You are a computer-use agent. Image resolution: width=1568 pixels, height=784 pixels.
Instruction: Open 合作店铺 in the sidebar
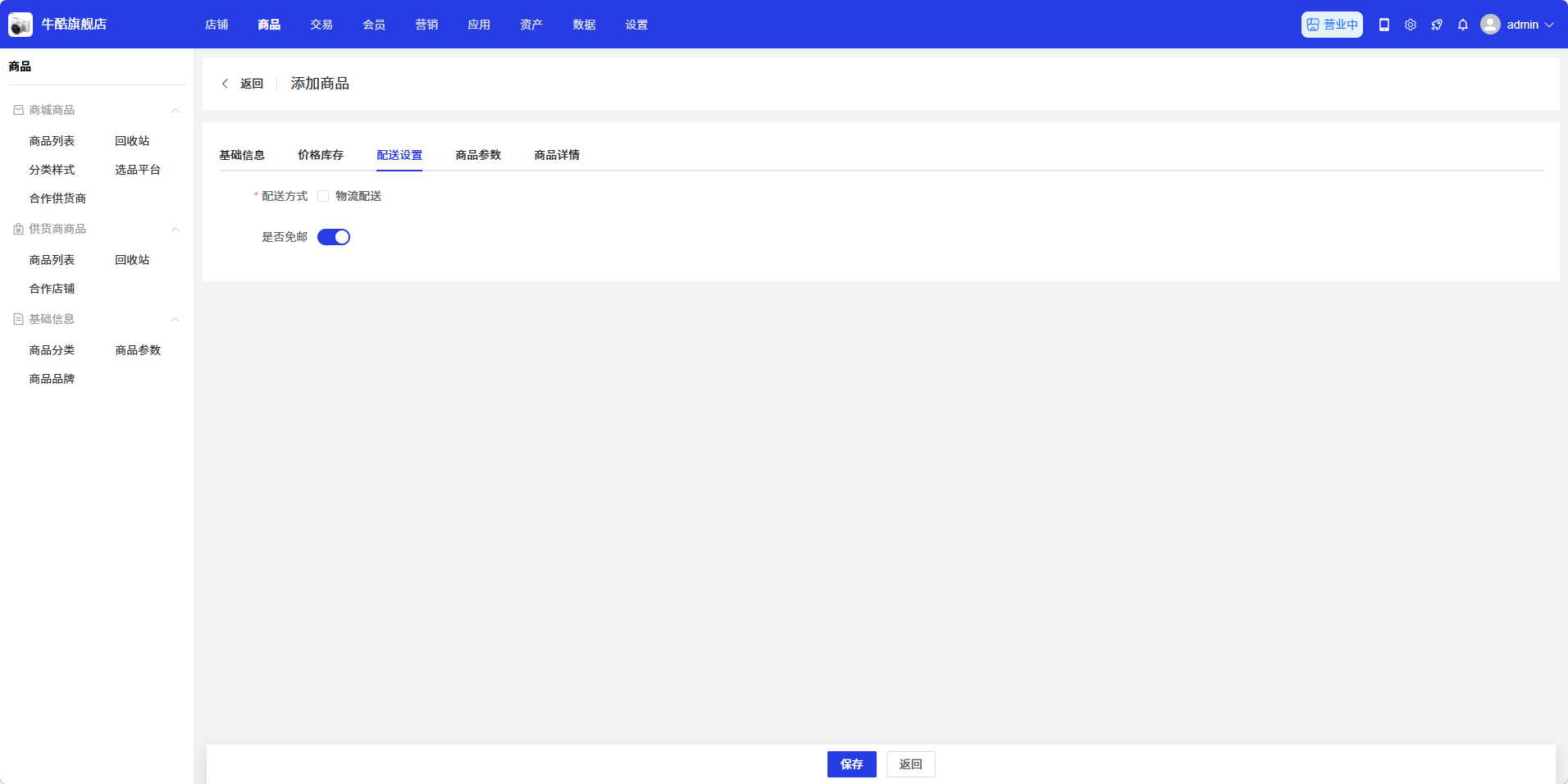[52, 289]
